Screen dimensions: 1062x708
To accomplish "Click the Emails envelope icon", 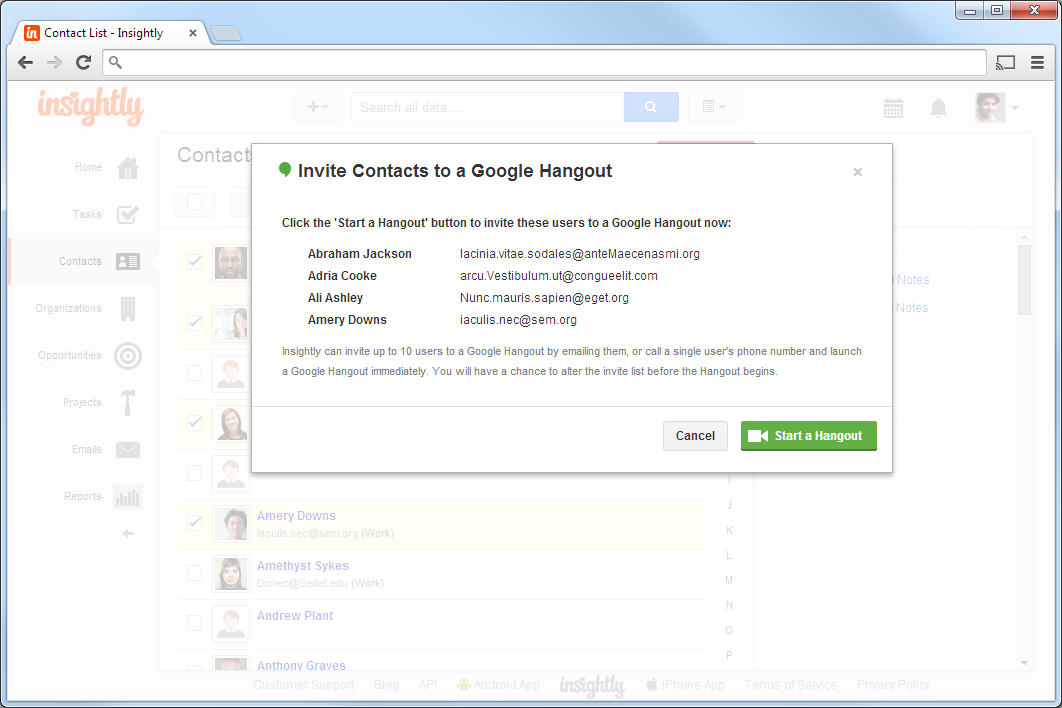I will coord(127,449).
